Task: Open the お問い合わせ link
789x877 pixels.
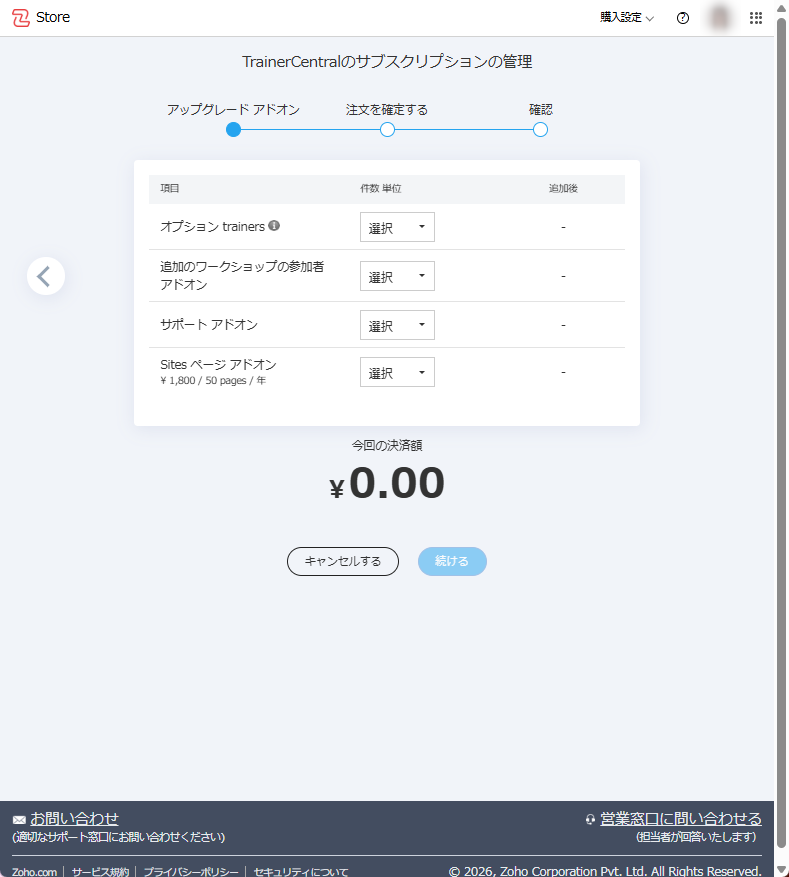Action: (74, 819)
